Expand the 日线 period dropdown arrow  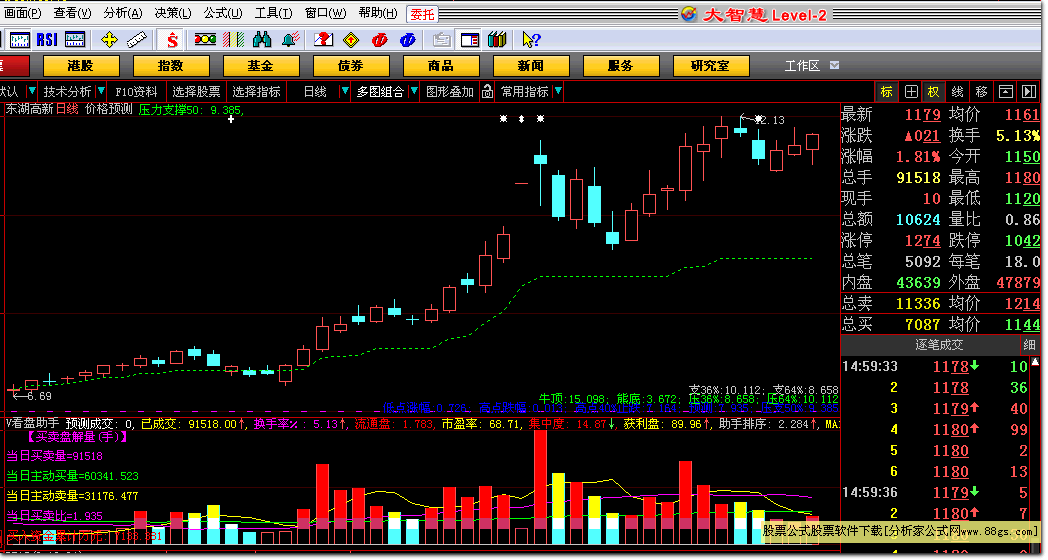(x=345, y=91)
